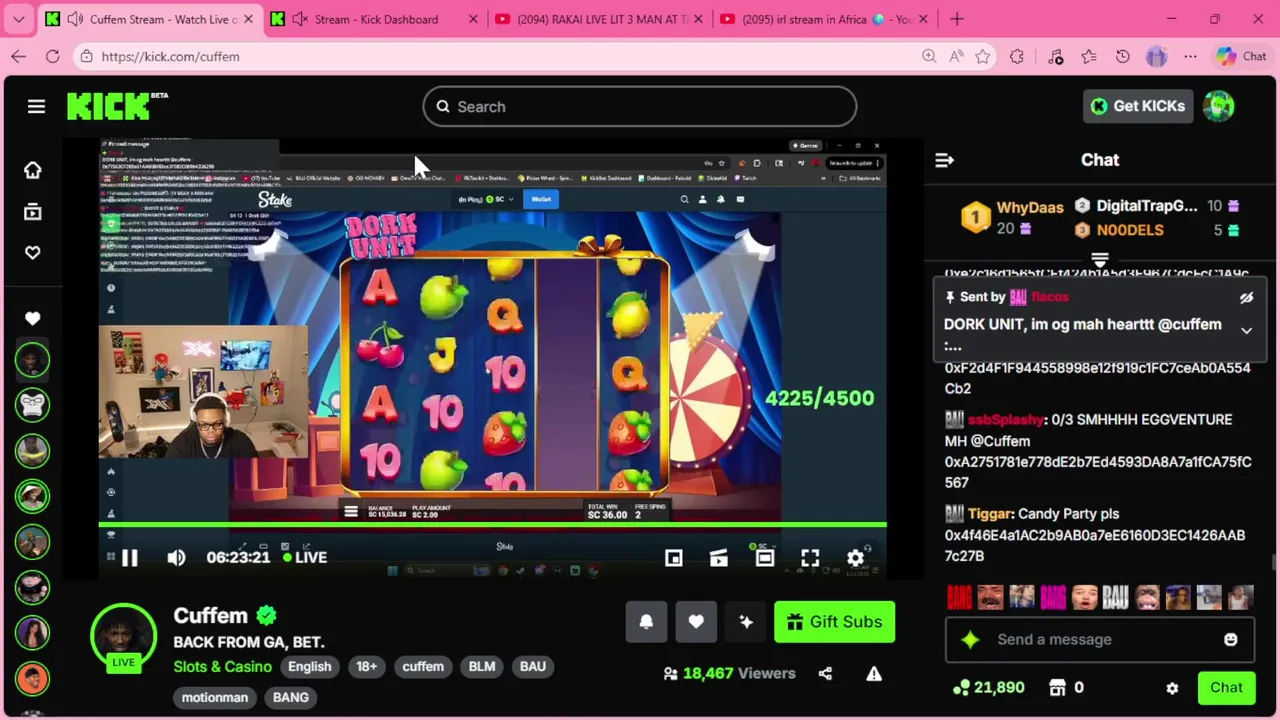The width and height of the screenshot is (1280, 720).
Task: Open a new browser tab
Action: pyautogui.click(x=957, y=19)
